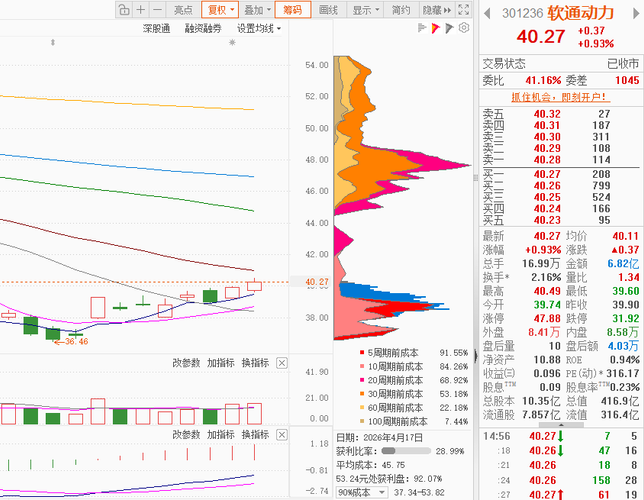644x500 pixels.
Task: Click 10周期前成本 legend entry
Action: click(414, 366)
